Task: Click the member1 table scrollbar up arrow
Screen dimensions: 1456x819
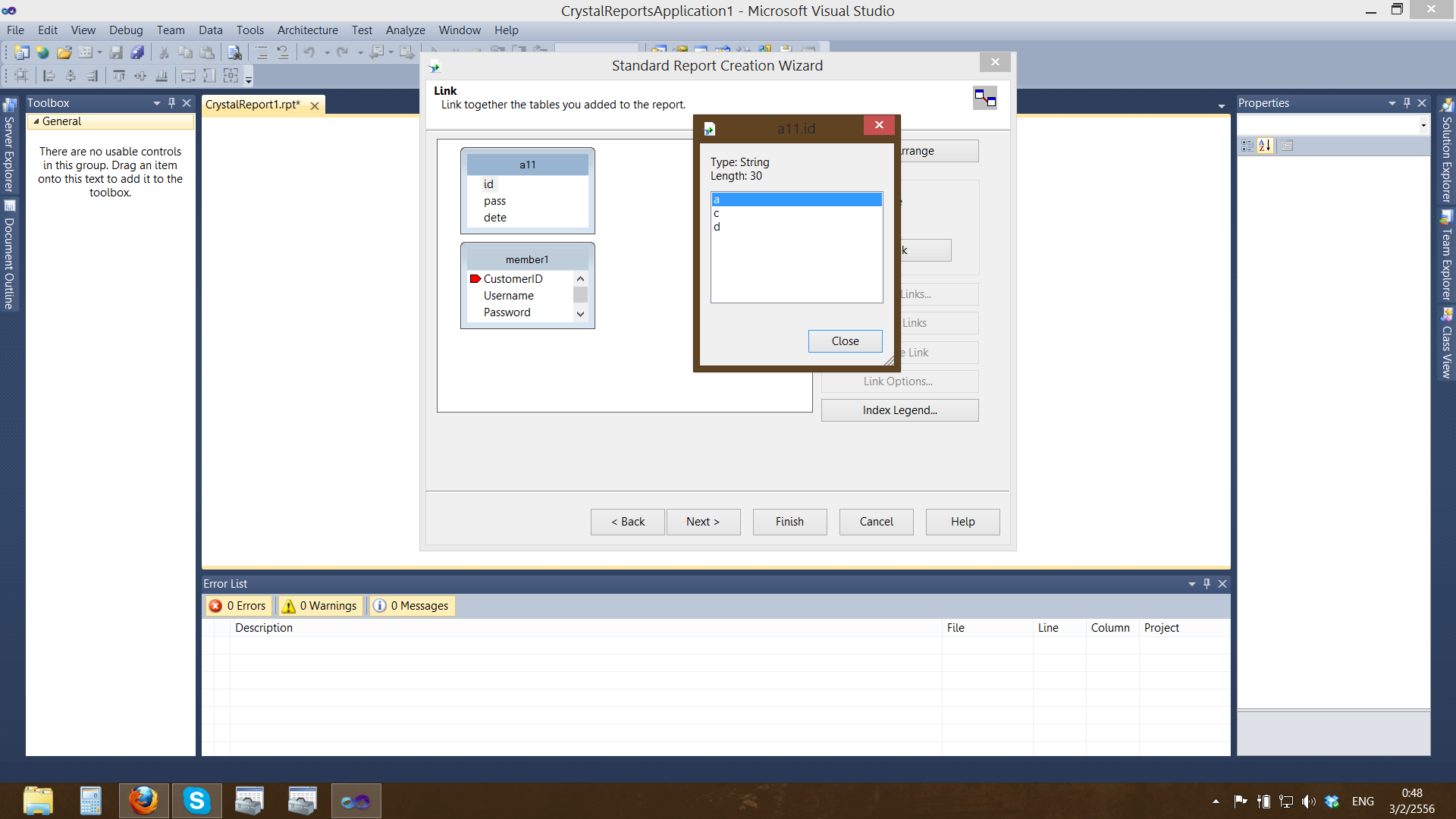Action: pos(580,279)
